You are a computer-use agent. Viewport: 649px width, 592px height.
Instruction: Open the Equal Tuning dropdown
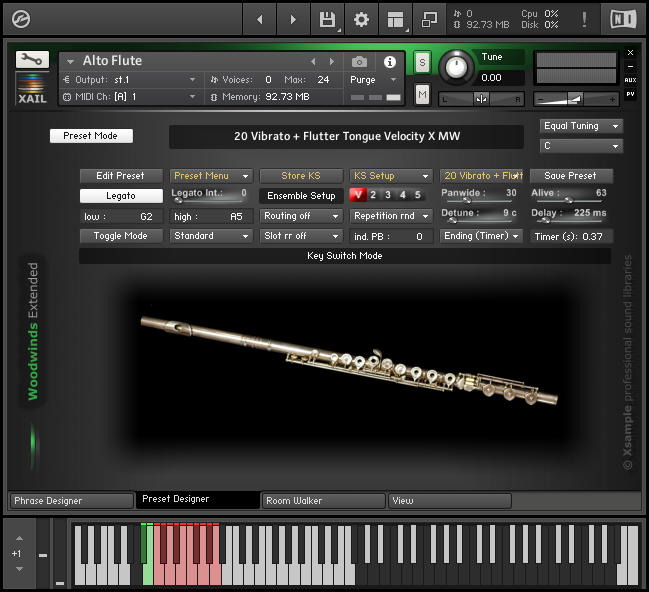pyautogui.click(x=581, y=126)
